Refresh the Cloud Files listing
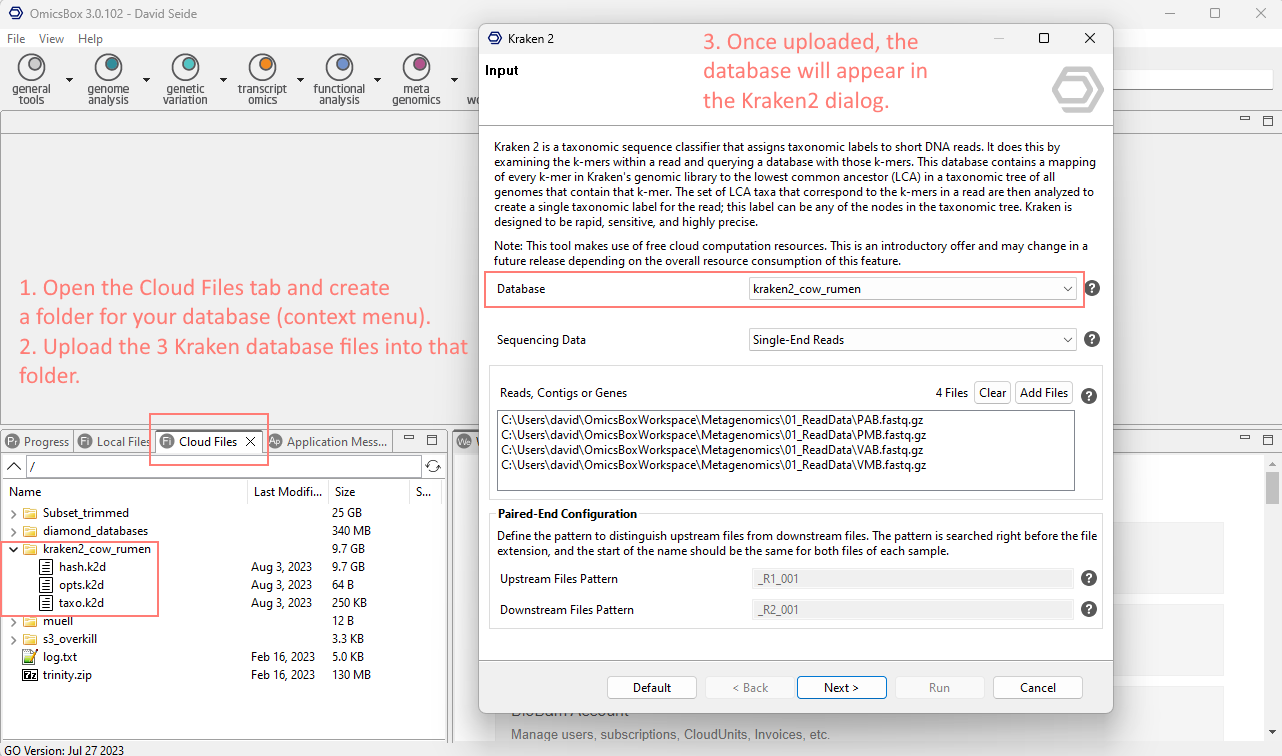The height and width of the screenshot is (756, 1282). tap(433, 466)
